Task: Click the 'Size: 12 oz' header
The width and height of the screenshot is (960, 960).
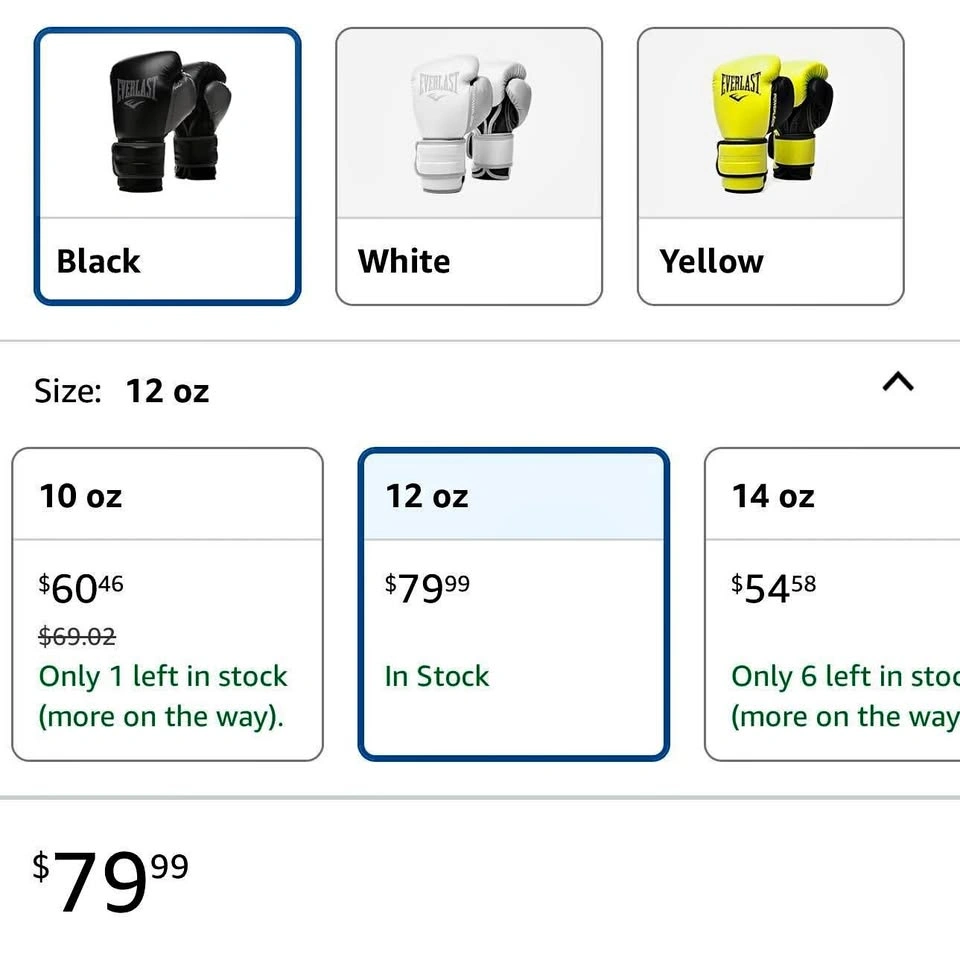Action: (x=122, y=391)
